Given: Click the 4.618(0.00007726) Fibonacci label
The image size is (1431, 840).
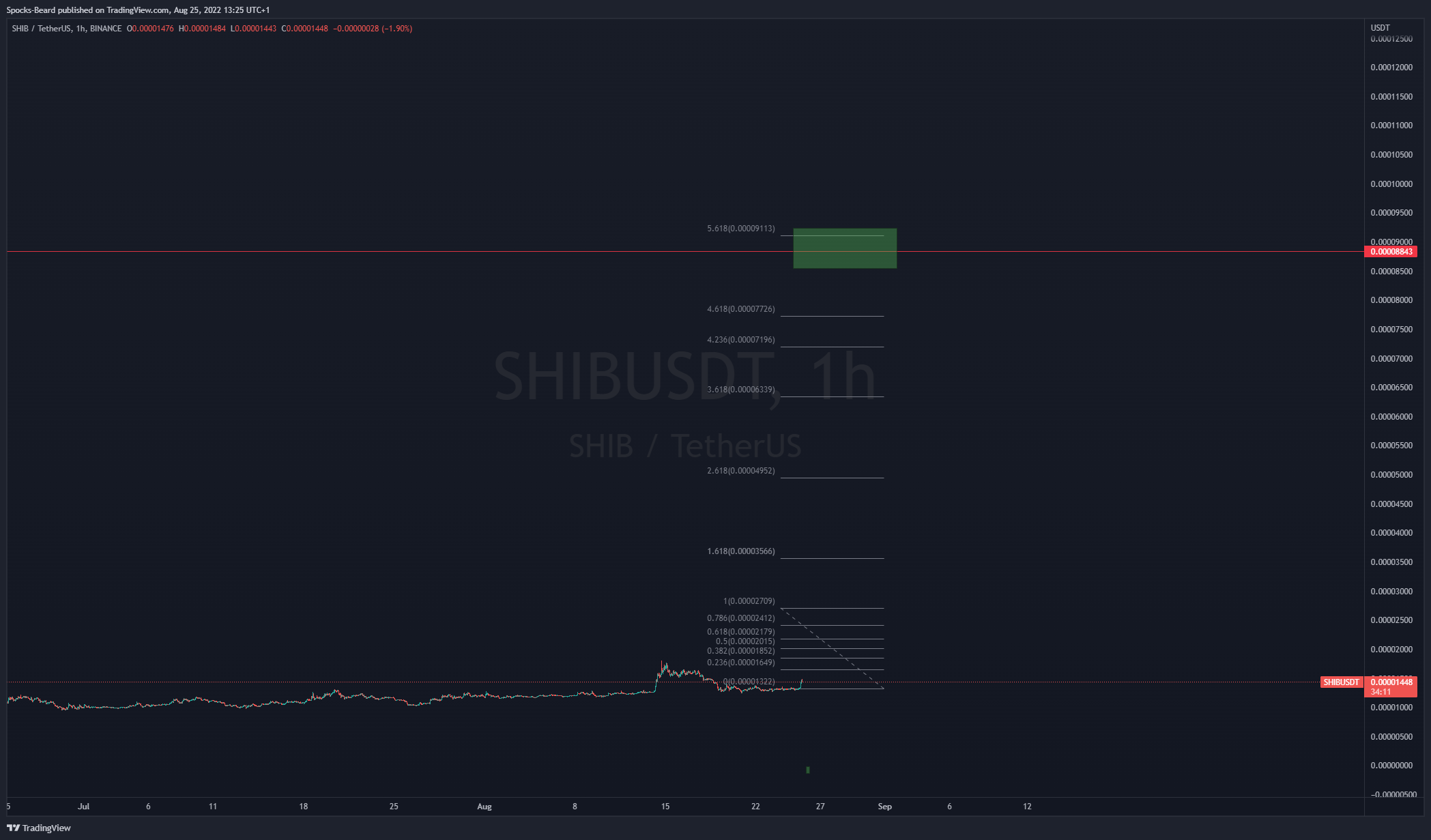Looking at the screenshot, I should click(741, 309).
